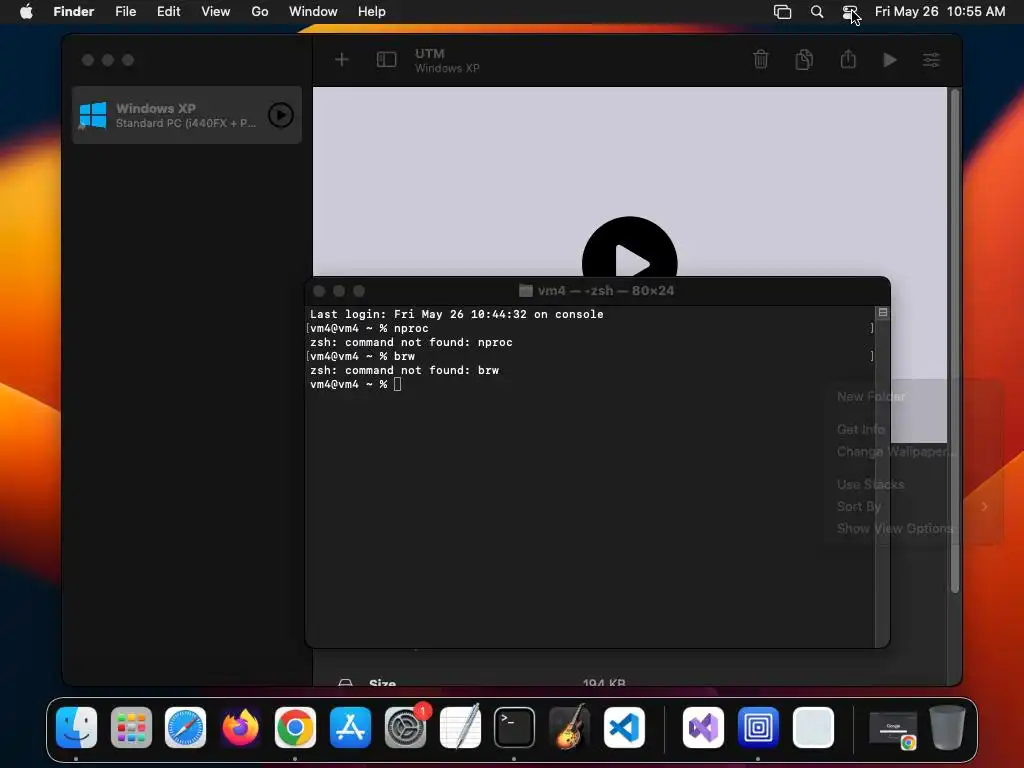Open Launchpad from the Dock
This screenshot has height=768, width=1024.
[x=131, y=727]
